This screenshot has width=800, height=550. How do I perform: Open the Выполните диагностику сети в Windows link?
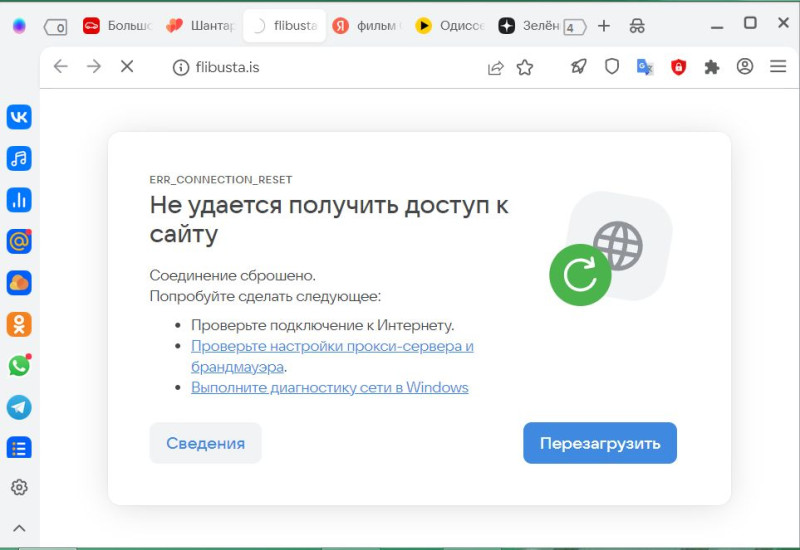(x=330, y=387)
